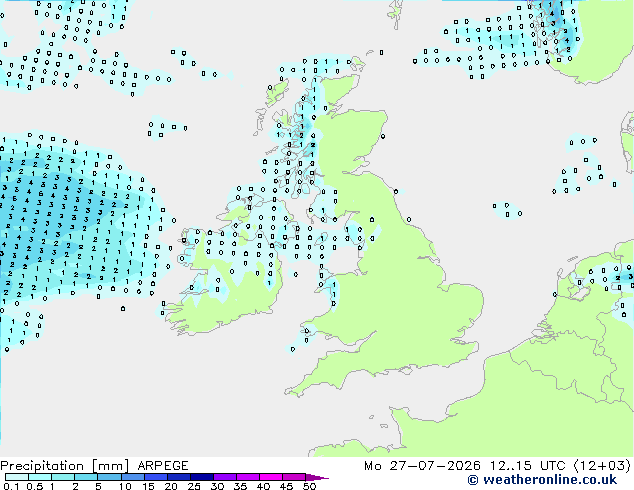
Task: Click the 40–45 mm magenta legend swatch
Action: (x=271, y=477)
